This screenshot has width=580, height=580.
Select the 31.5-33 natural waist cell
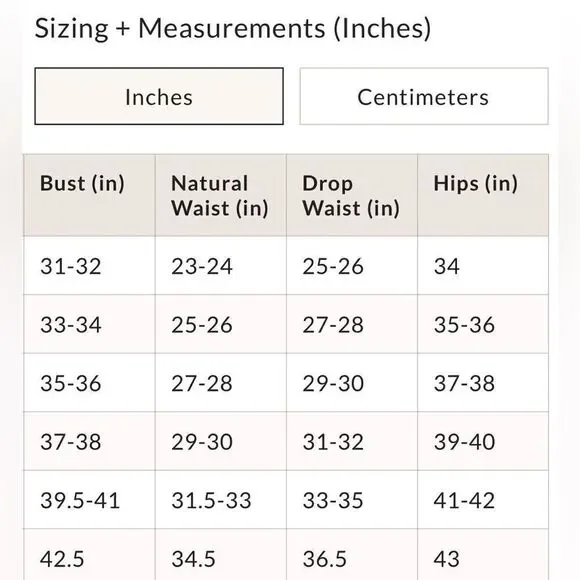221,500
